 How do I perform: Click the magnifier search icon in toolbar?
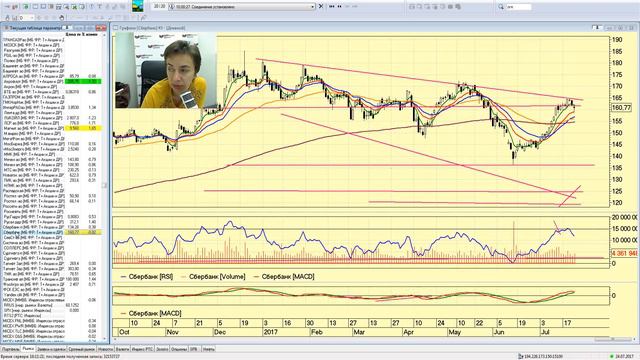501,7
